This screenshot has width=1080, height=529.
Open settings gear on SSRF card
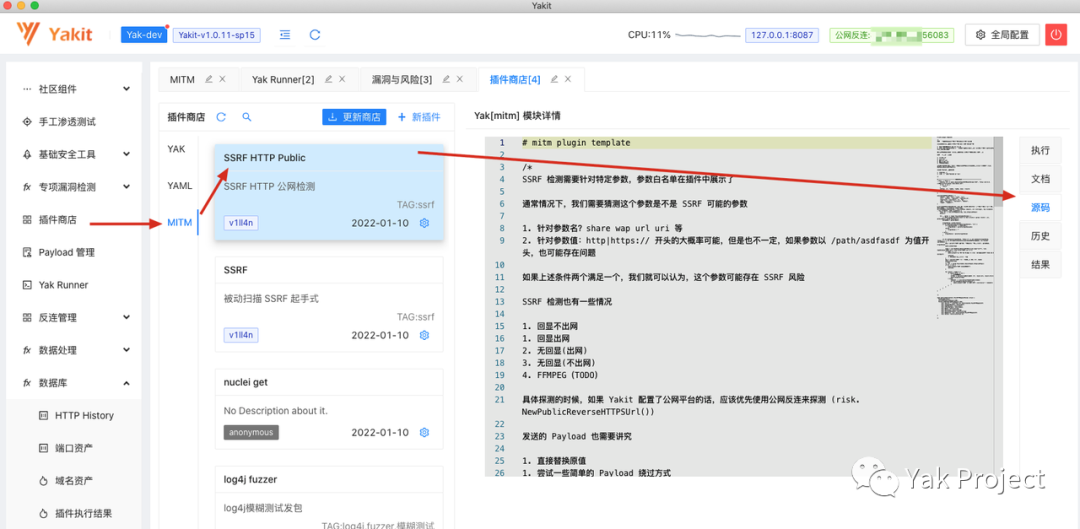[424, 335]
